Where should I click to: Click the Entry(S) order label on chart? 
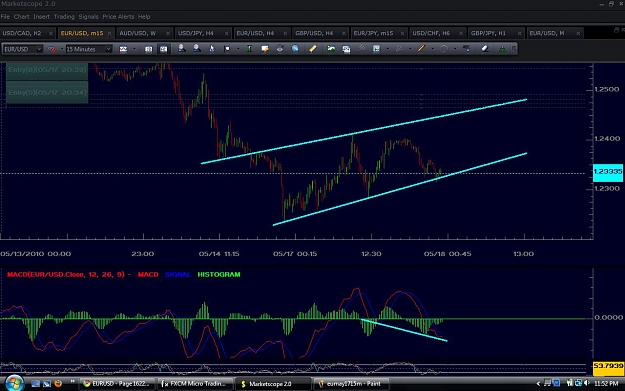coord(47,92)
